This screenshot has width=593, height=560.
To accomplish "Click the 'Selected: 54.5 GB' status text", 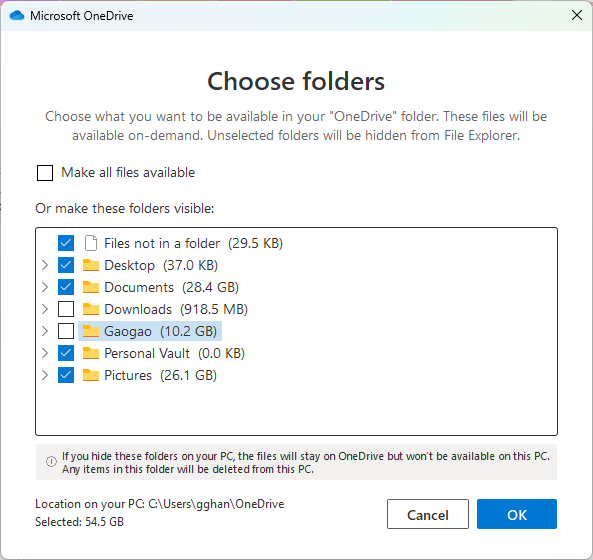I will click(x=79, y=522).
